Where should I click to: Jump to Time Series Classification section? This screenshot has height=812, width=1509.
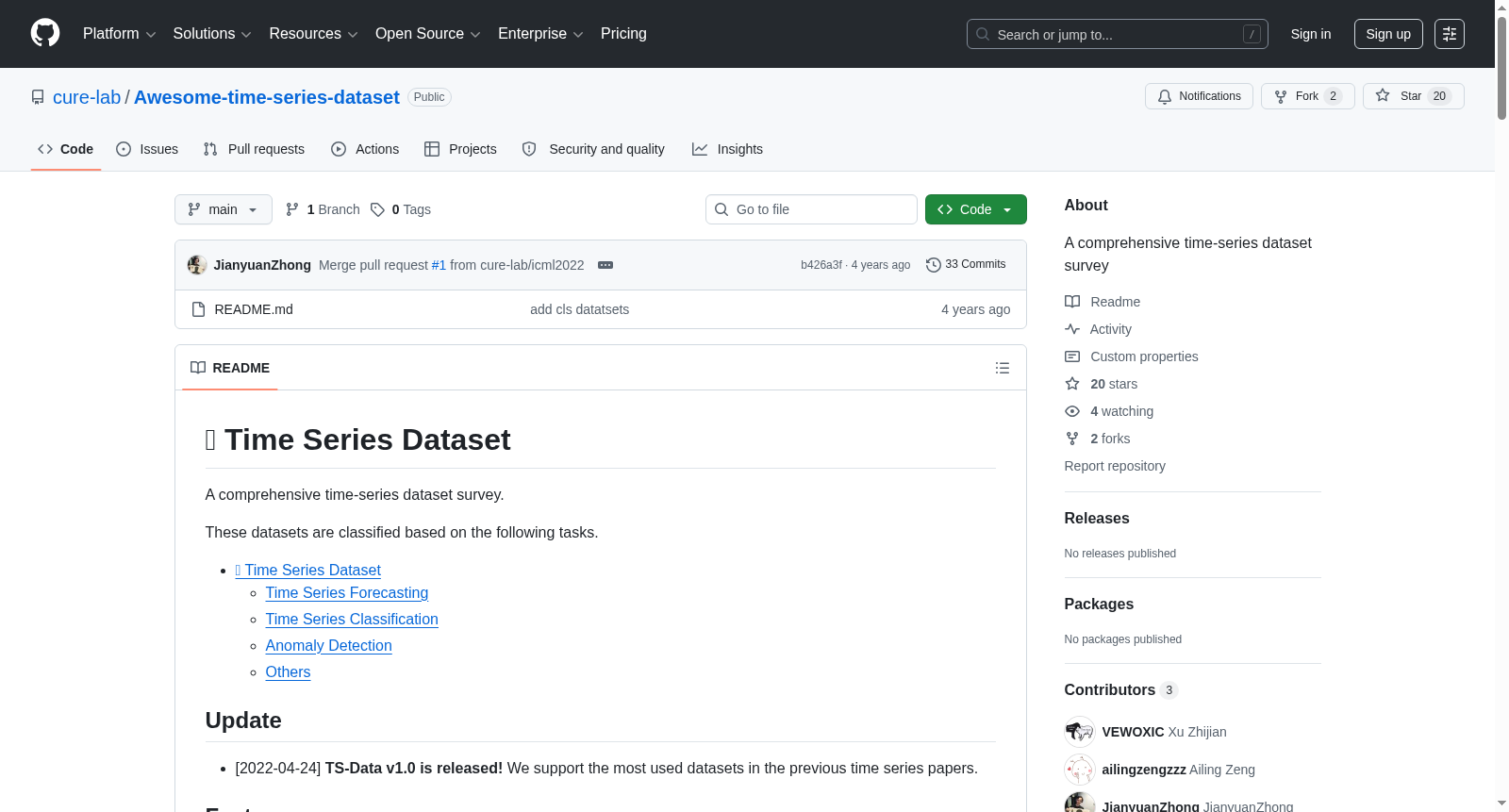[x=352, y=619]
